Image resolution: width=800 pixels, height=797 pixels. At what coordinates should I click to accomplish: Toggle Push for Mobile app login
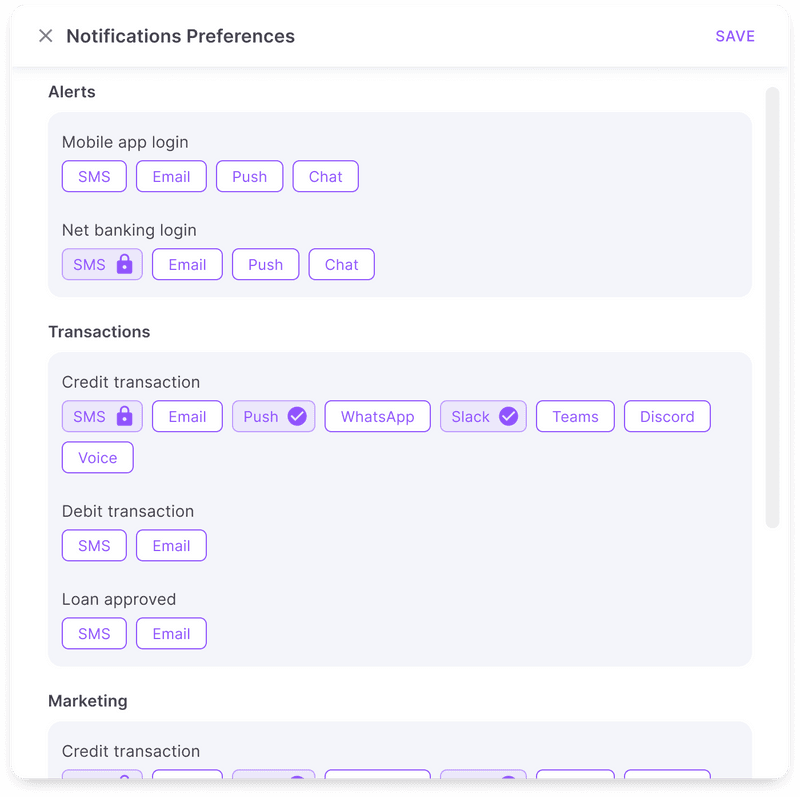pyautogui.click(x=249, y=177)
